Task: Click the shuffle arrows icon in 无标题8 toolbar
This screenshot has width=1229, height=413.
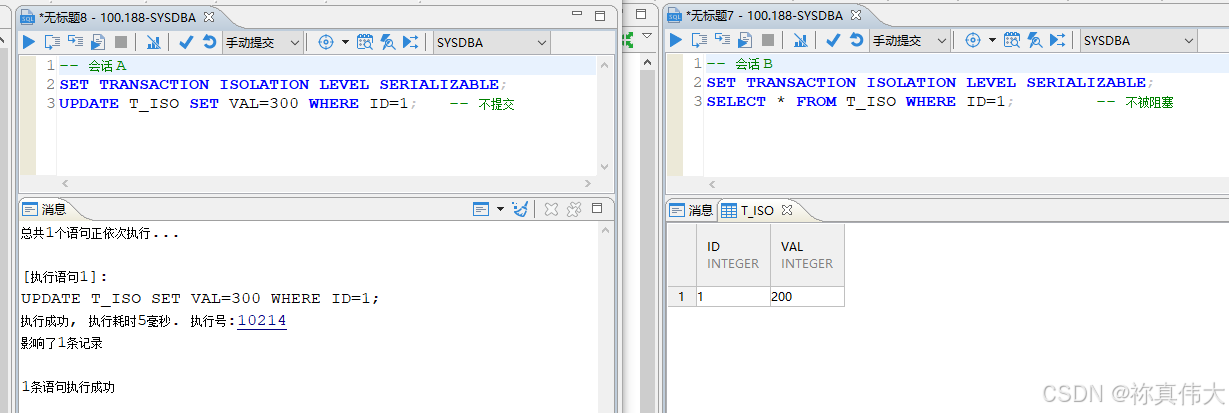Action: (x=411, y=42)
